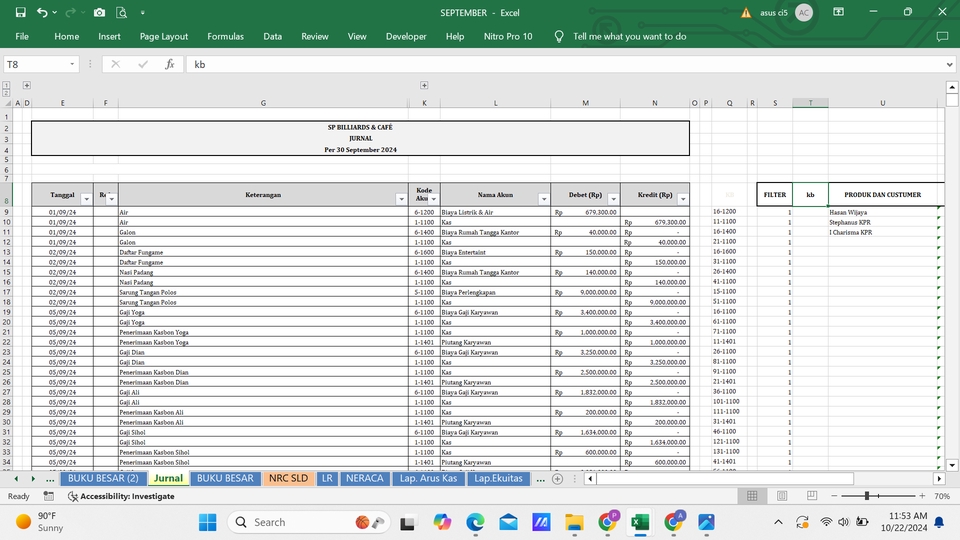The image size is (960, 540).
Task: Click the zoom slider handle
Action: pos(867,496)
